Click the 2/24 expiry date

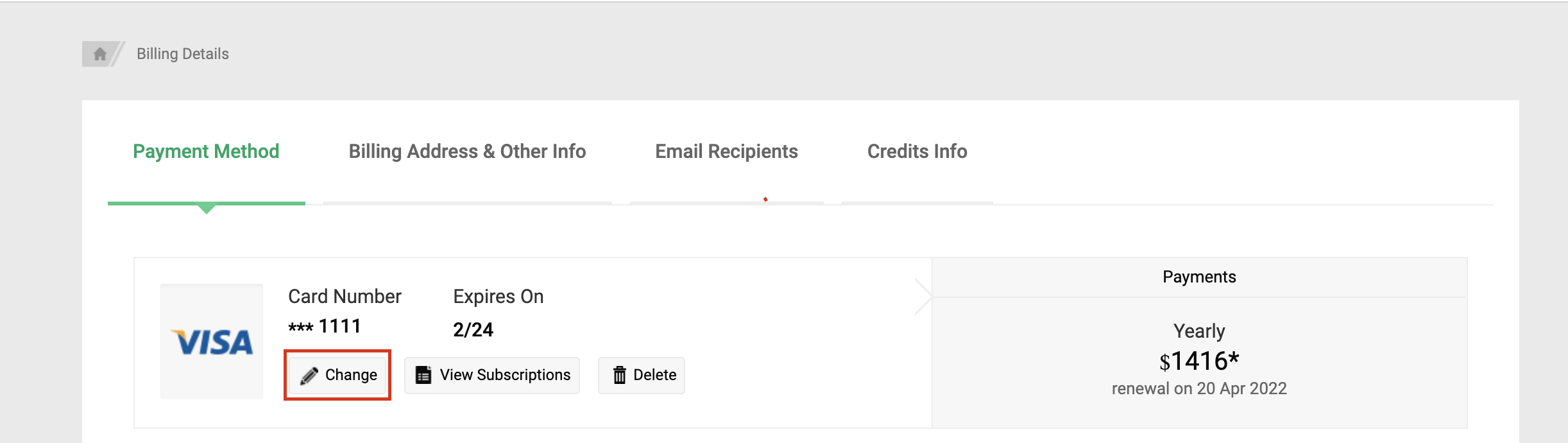pyautogui.click(x=473, y=329)
